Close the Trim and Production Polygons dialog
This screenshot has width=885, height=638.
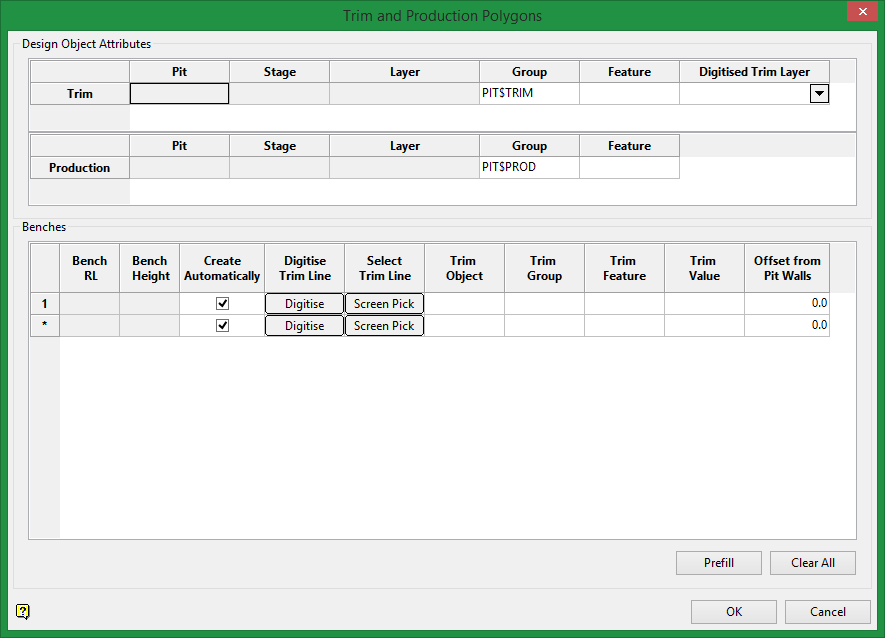[862, 11]
